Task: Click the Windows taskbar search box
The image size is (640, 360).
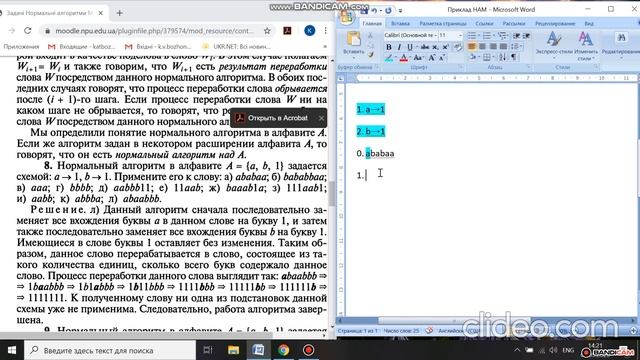Action: [x=110, y=350]
